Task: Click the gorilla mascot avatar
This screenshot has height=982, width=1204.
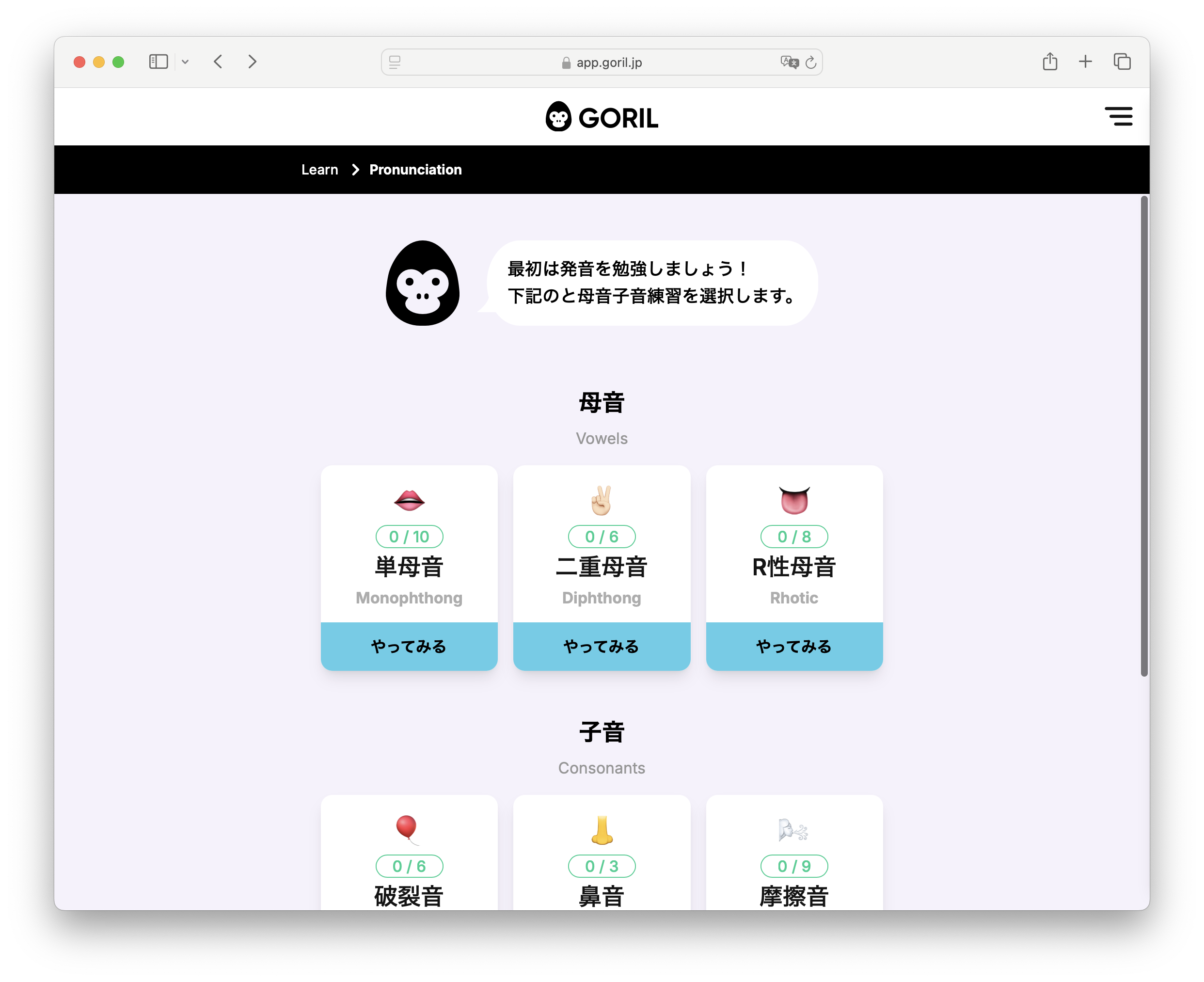Action: pyautogui.click(x=423, y=283)
